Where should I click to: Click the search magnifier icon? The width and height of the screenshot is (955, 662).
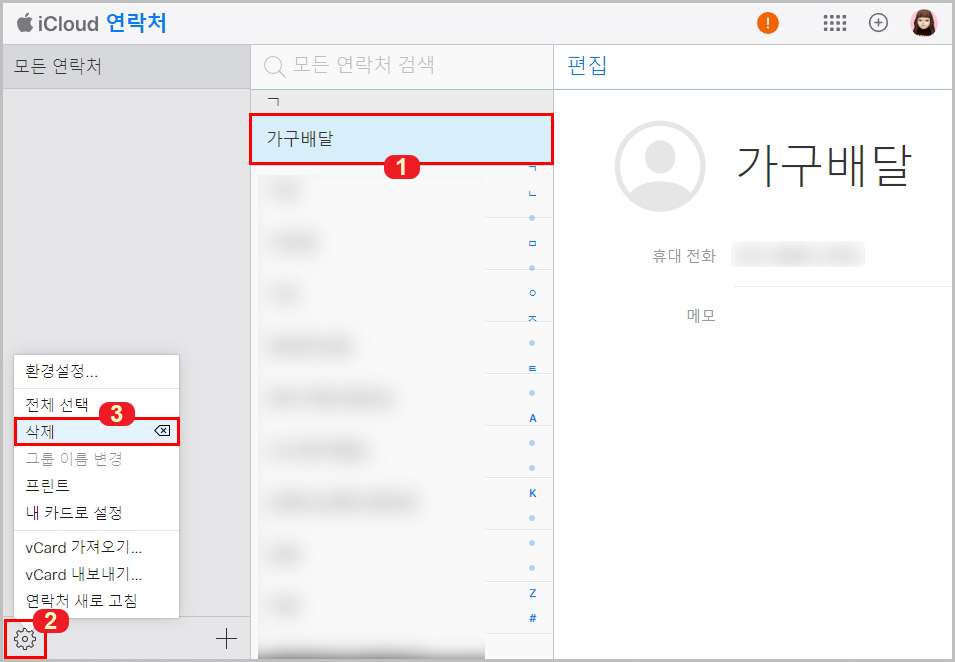pos(273,66)
